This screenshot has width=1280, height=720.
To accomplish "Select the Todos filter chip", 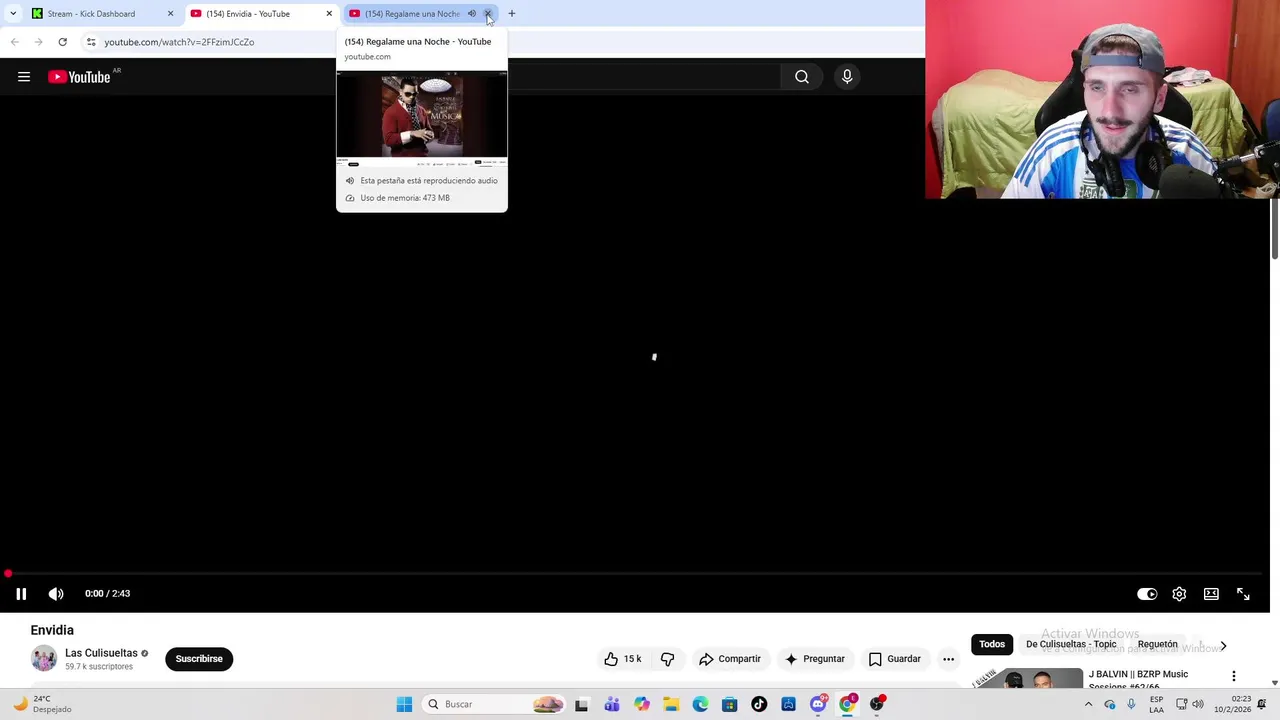I will pos(992,644).
